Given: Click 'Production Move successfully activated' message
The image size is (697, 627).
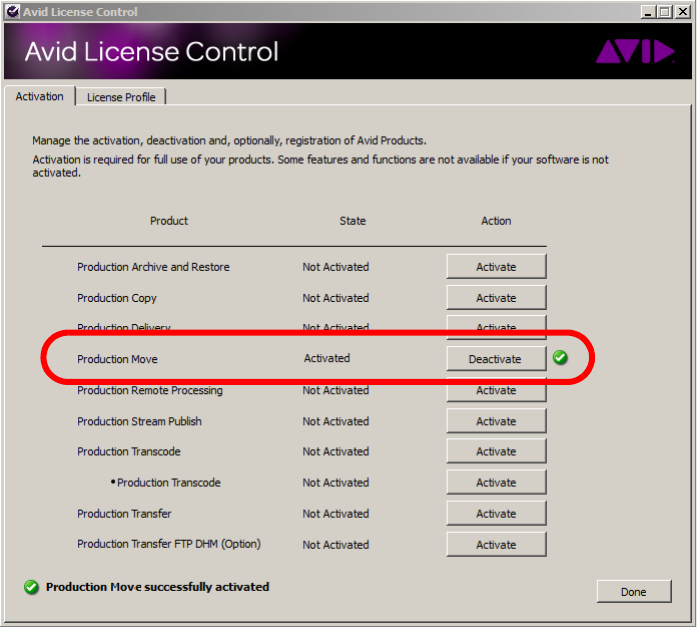Looking at the screenshot, I should pos(157,587).
